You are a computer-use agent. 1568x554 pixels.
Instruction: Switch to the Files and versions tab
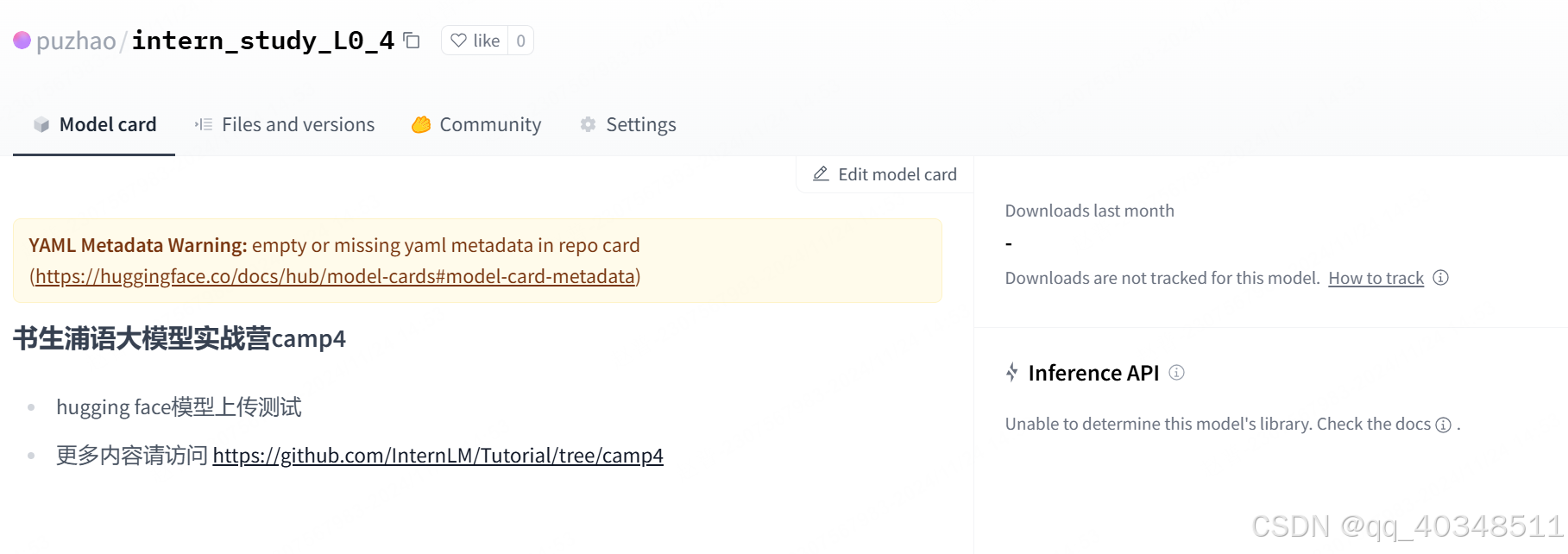tap(285, 125)
